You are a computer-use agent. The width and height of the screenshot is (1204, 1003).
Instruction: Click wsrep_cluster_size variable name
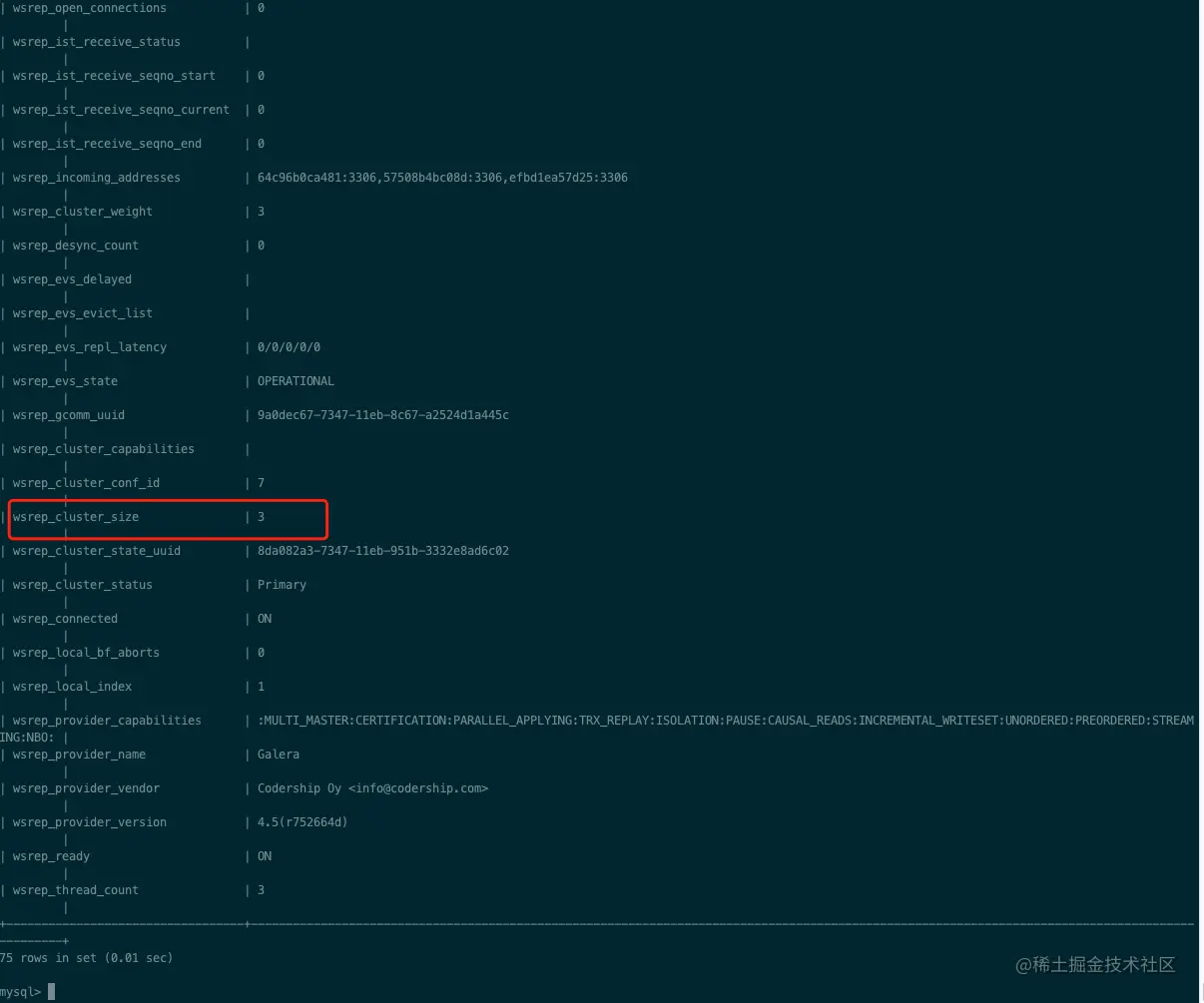tap(75, 517)
